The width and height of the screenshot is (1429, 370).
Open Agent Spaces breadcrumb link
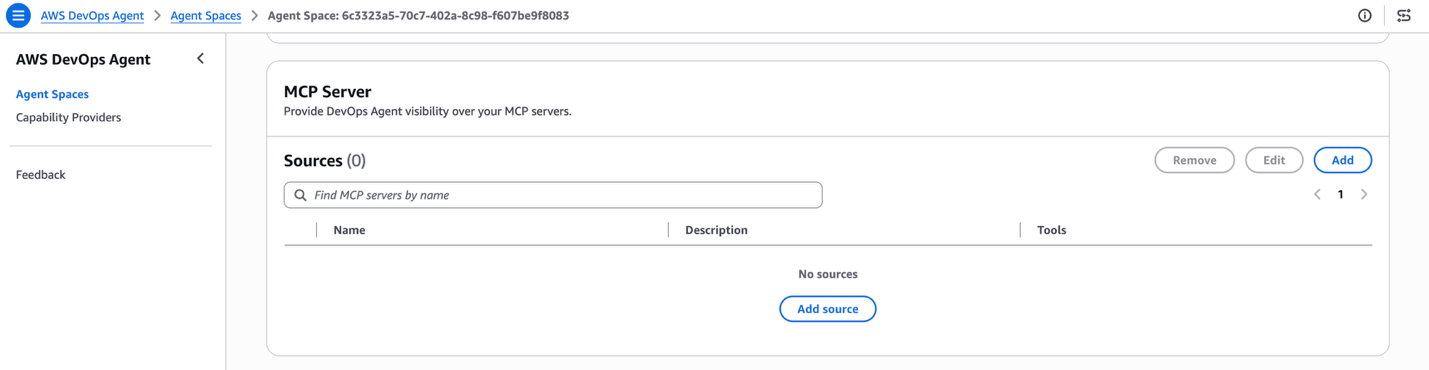pyautogui.click(x=206, y=16)
